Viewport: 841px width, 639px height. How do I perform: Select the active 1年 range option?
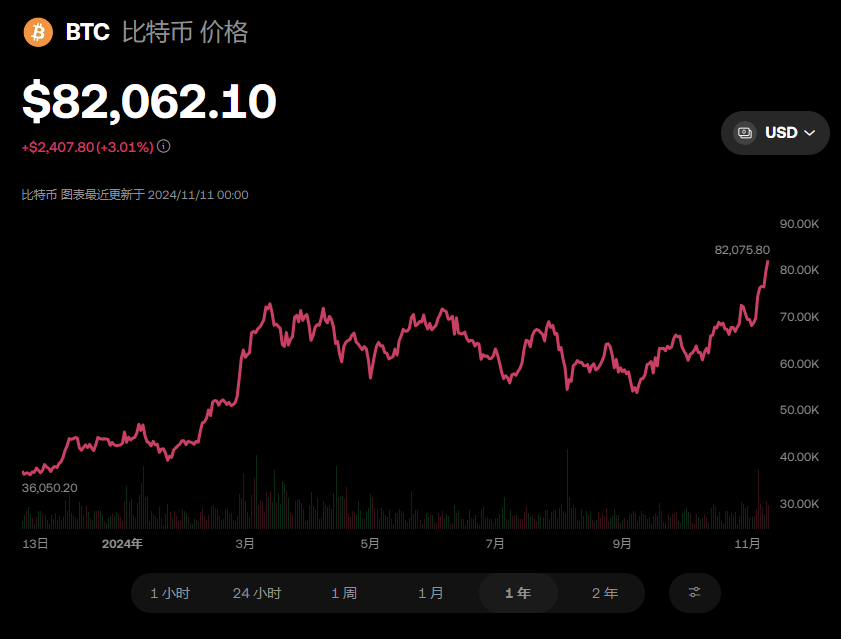pyautogui.click(x=518, y=593)
